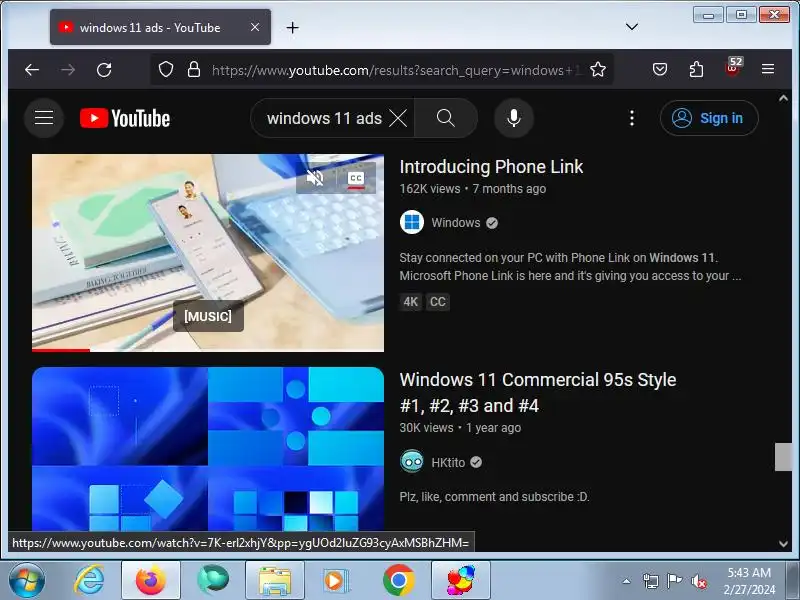Expand the list all tabs chevron

(632, 27)
